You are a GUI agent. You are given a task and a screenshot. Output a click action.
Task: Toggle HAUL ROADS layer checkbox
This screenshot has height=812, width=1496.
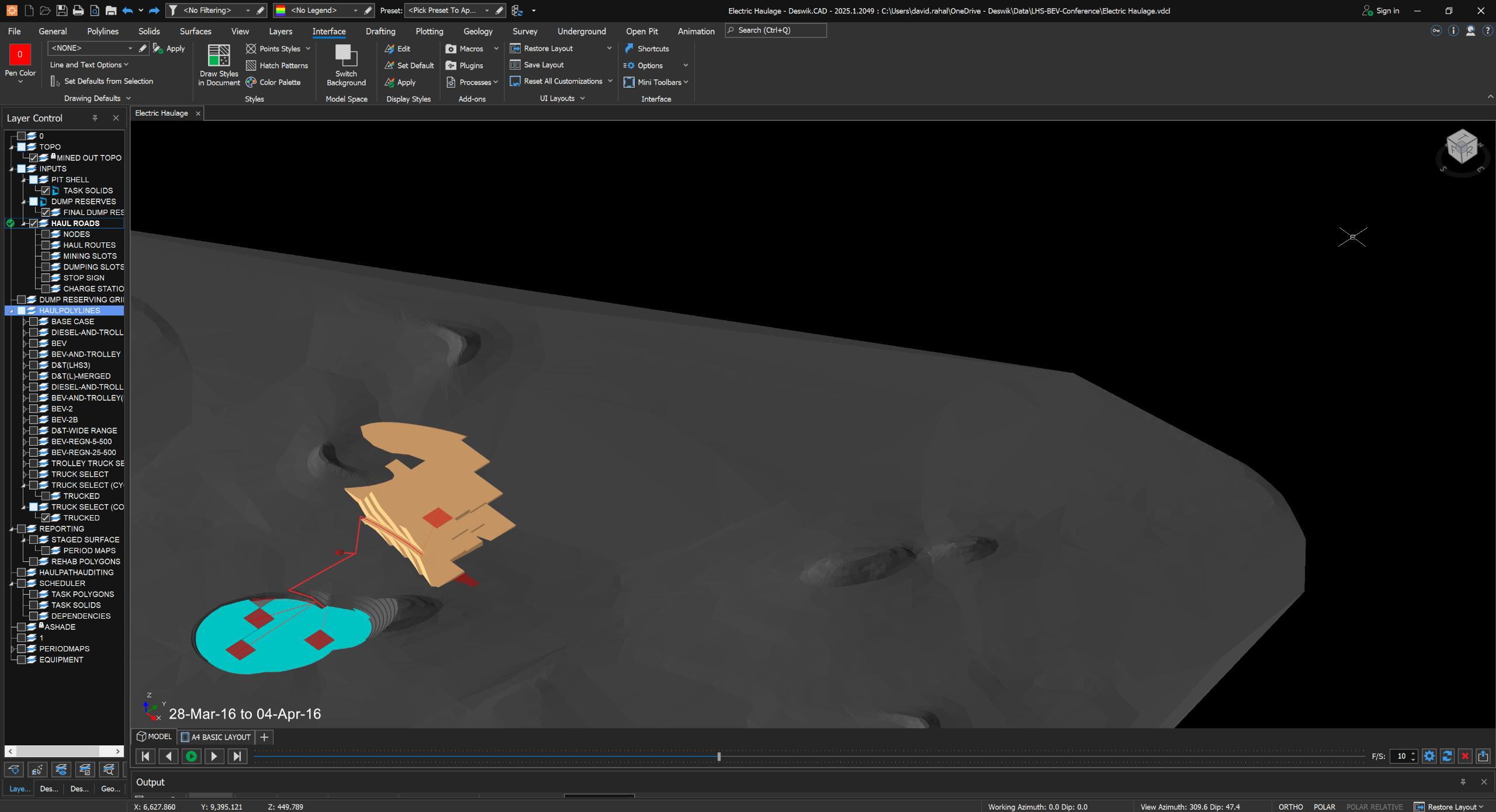tap(33, 223)
